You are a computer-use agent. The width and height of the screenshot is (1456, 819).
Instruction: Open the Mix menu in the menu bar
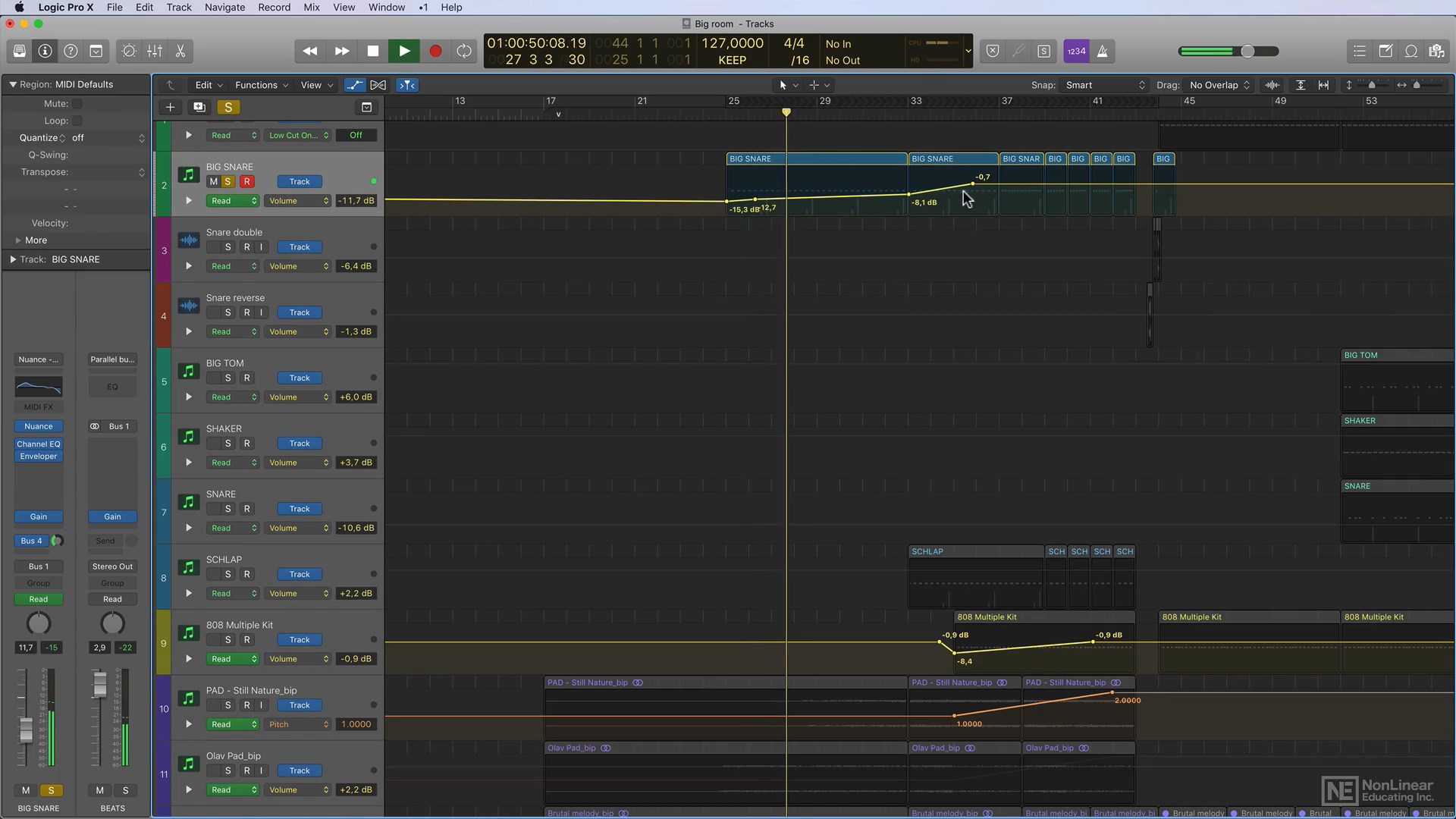[x=311, y=7]
